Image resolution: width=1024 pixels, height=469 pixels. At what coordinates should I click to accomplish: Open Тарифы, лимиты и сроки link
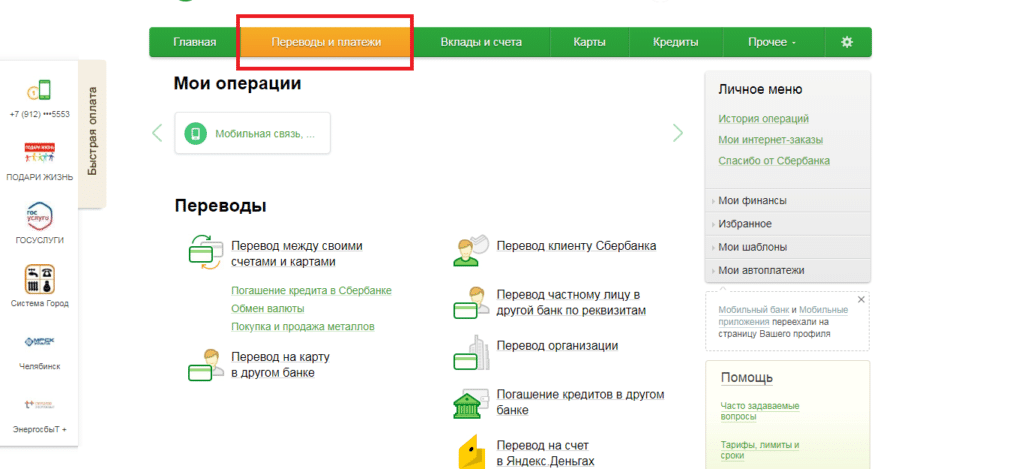pos(760,450)
